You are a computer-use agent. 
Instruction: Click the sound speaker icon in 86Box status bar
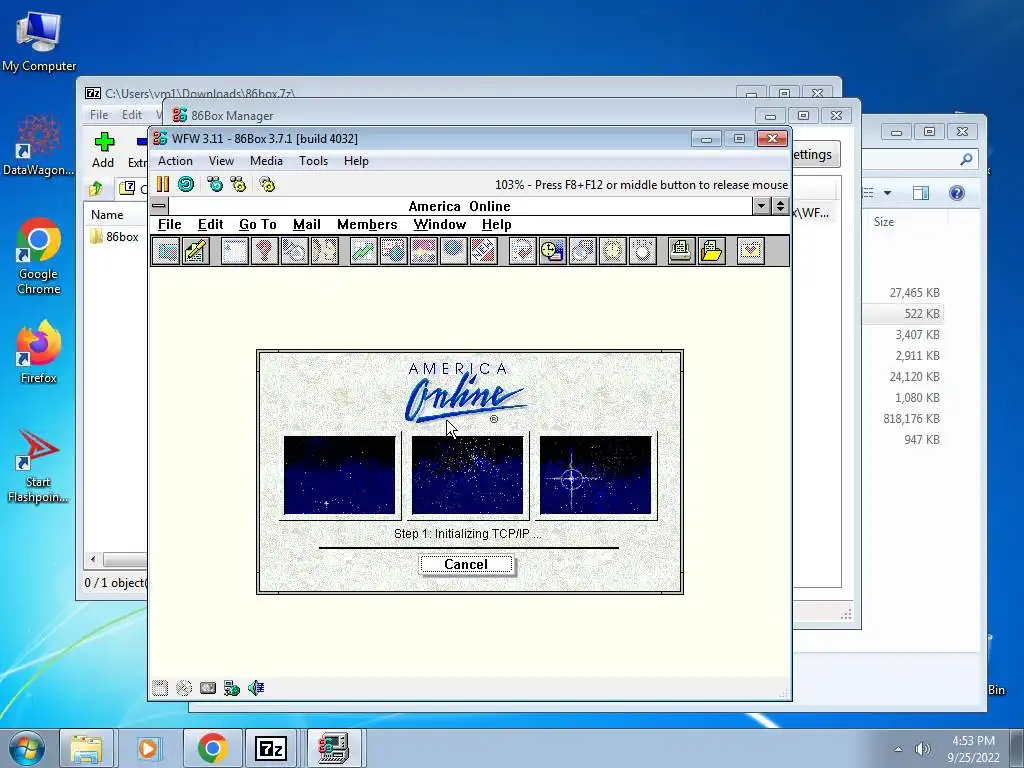[x=256, y=688]
